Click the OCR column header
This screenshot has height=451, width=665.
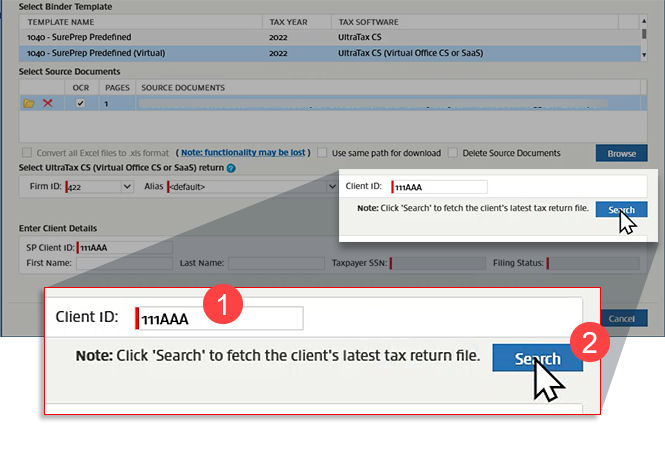81,88
